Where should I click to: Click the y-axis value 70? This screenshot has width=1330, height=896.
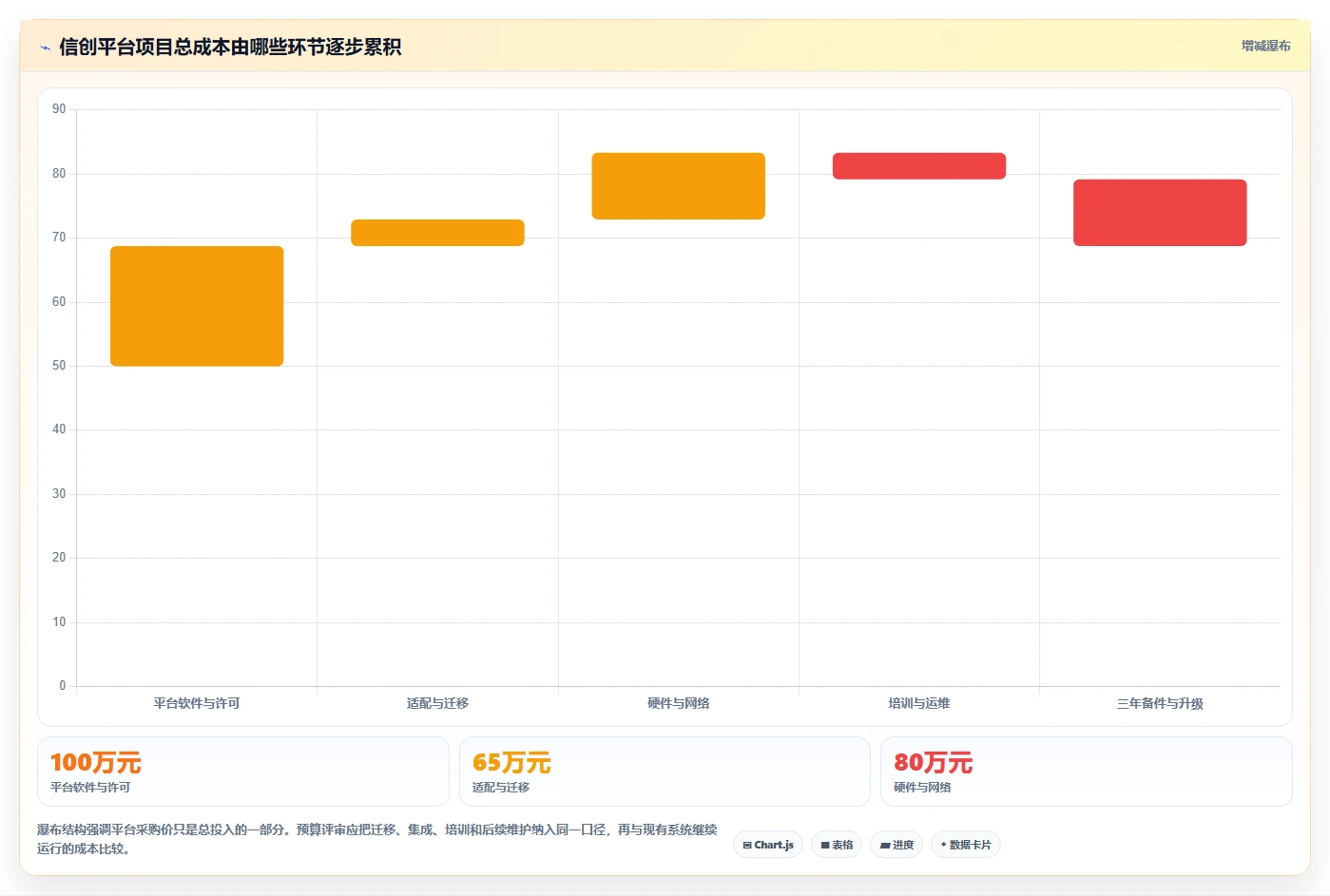[59, 238]
